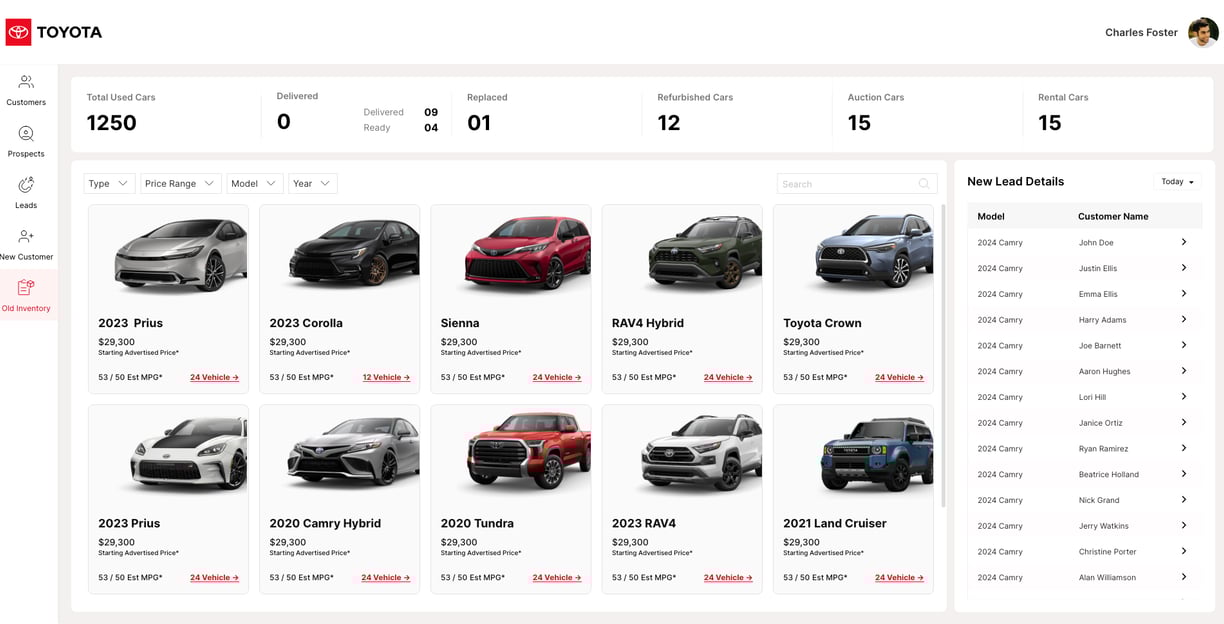The height and width of the screenshot is (624, 1224).
Task: Select the 2023 RAV4 car image
Action: [x=701, y=455]
